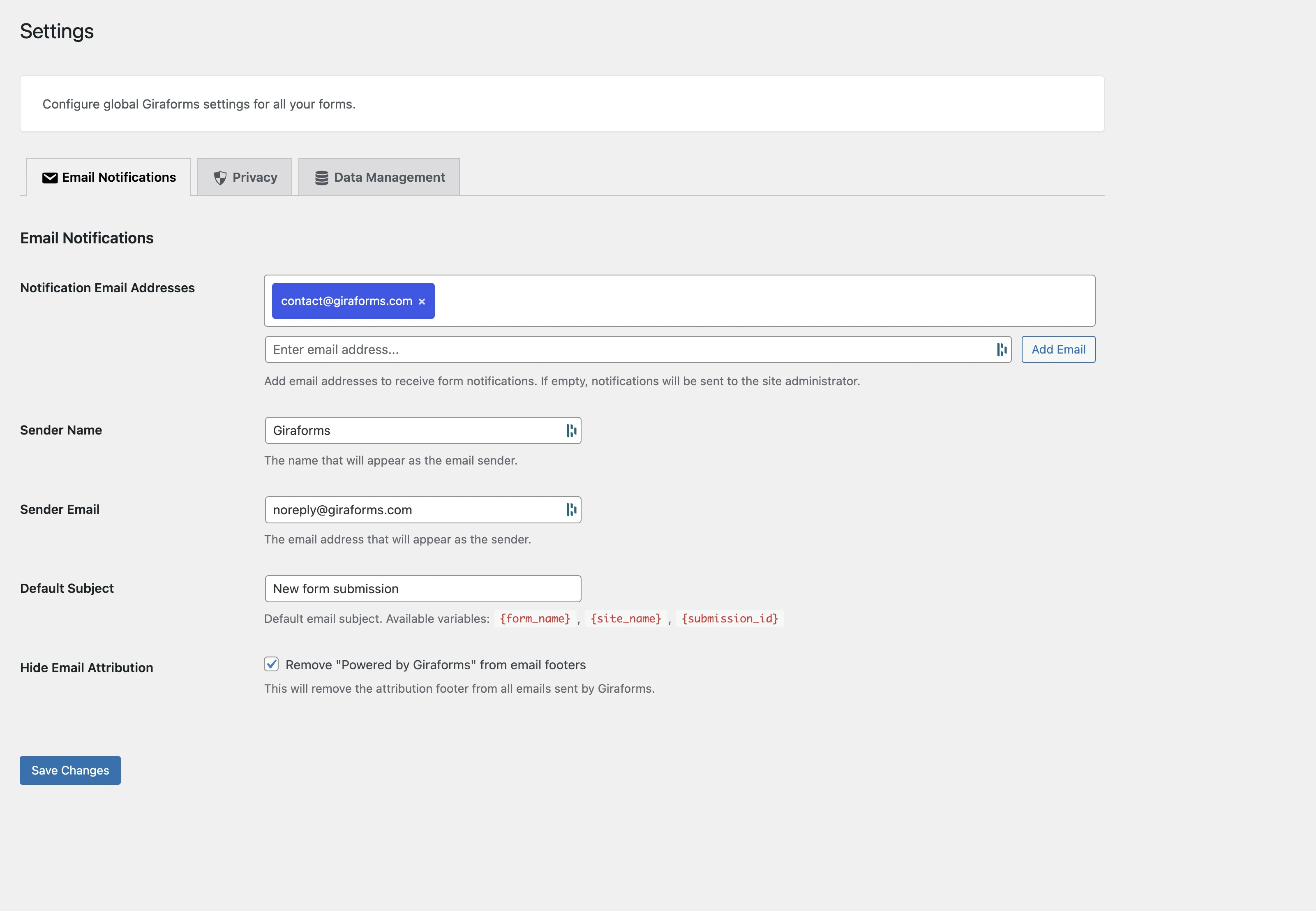Select the {submission_id} variable chip

coord(730,618)
